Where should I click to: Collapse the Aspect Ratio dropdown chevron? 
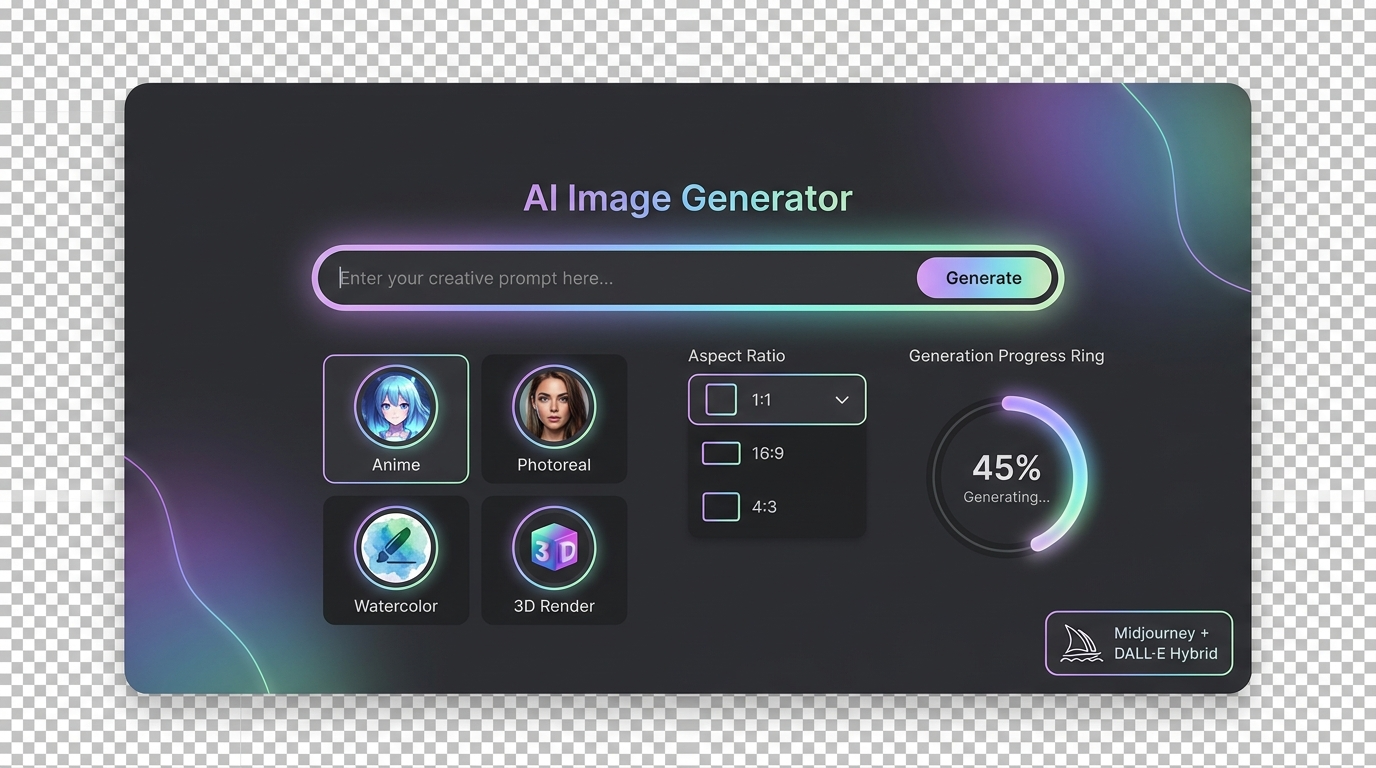tap(842, 400)
